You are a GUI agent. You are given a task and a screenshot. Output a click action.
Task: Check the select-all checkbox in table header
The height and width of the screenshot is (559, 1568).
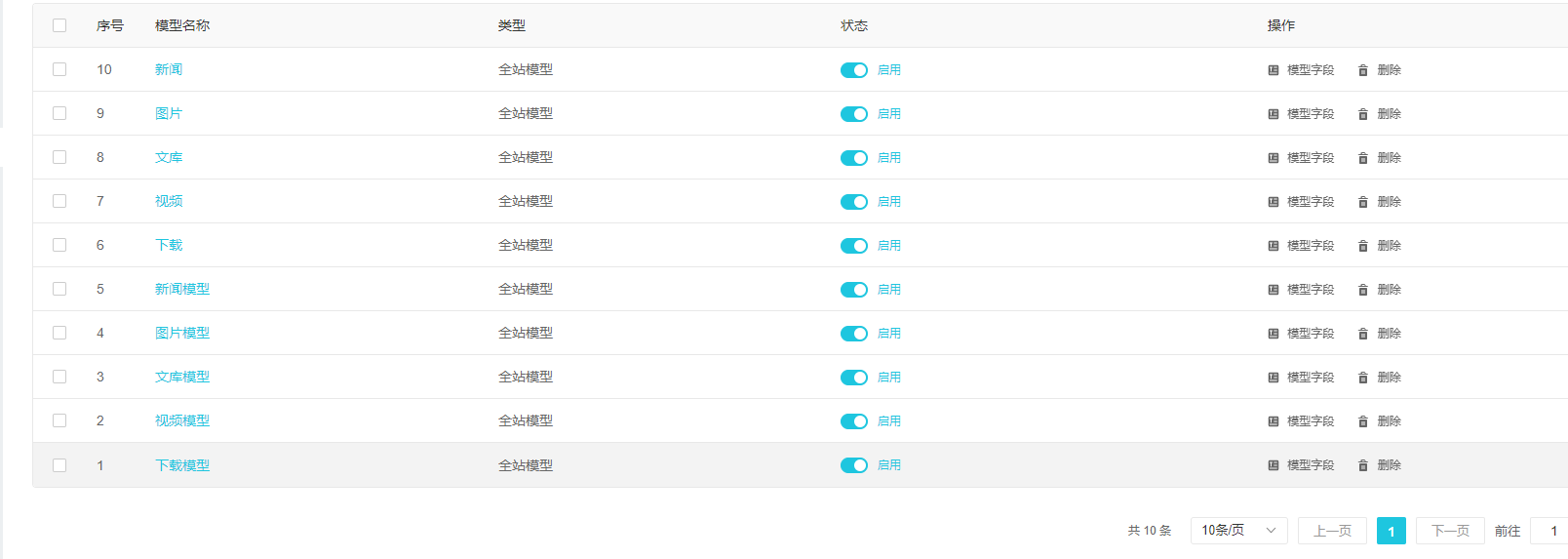click(x=59, y=25)
